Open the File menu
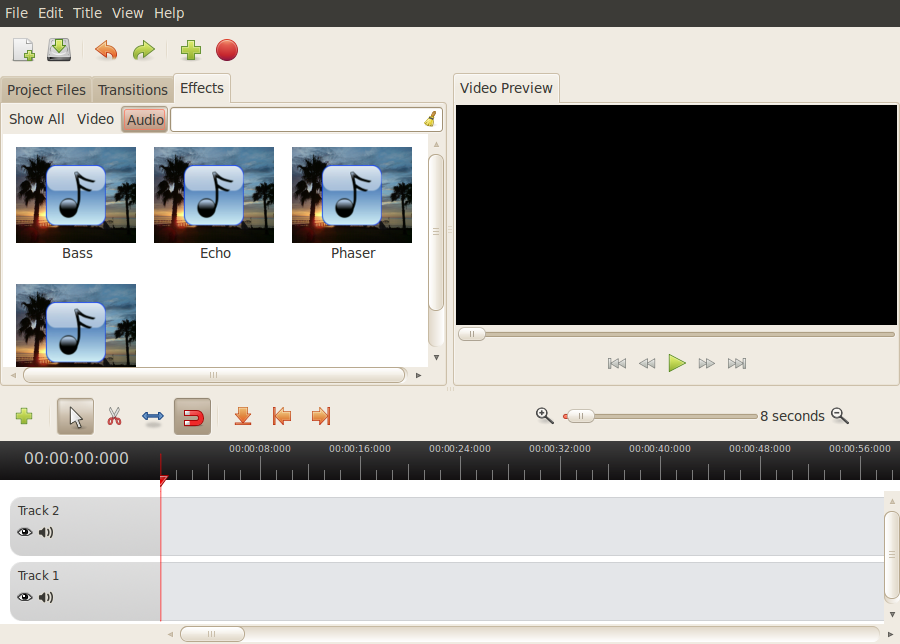This screenshot has width=900, height=644. [16, 13]
